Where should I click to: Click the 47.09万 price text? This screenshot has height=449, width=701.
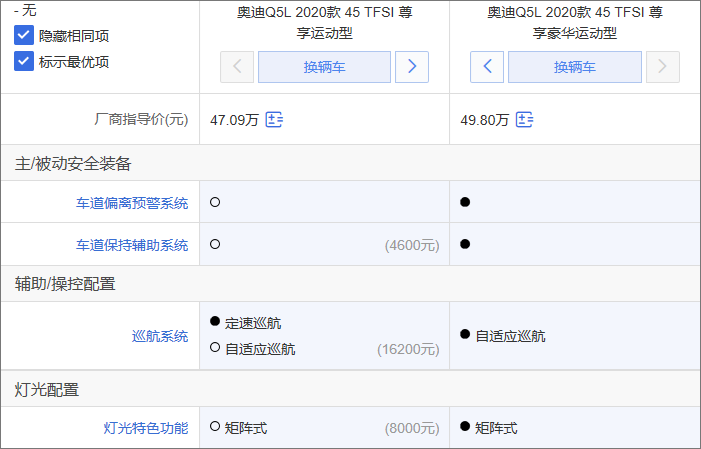(234, 120)
